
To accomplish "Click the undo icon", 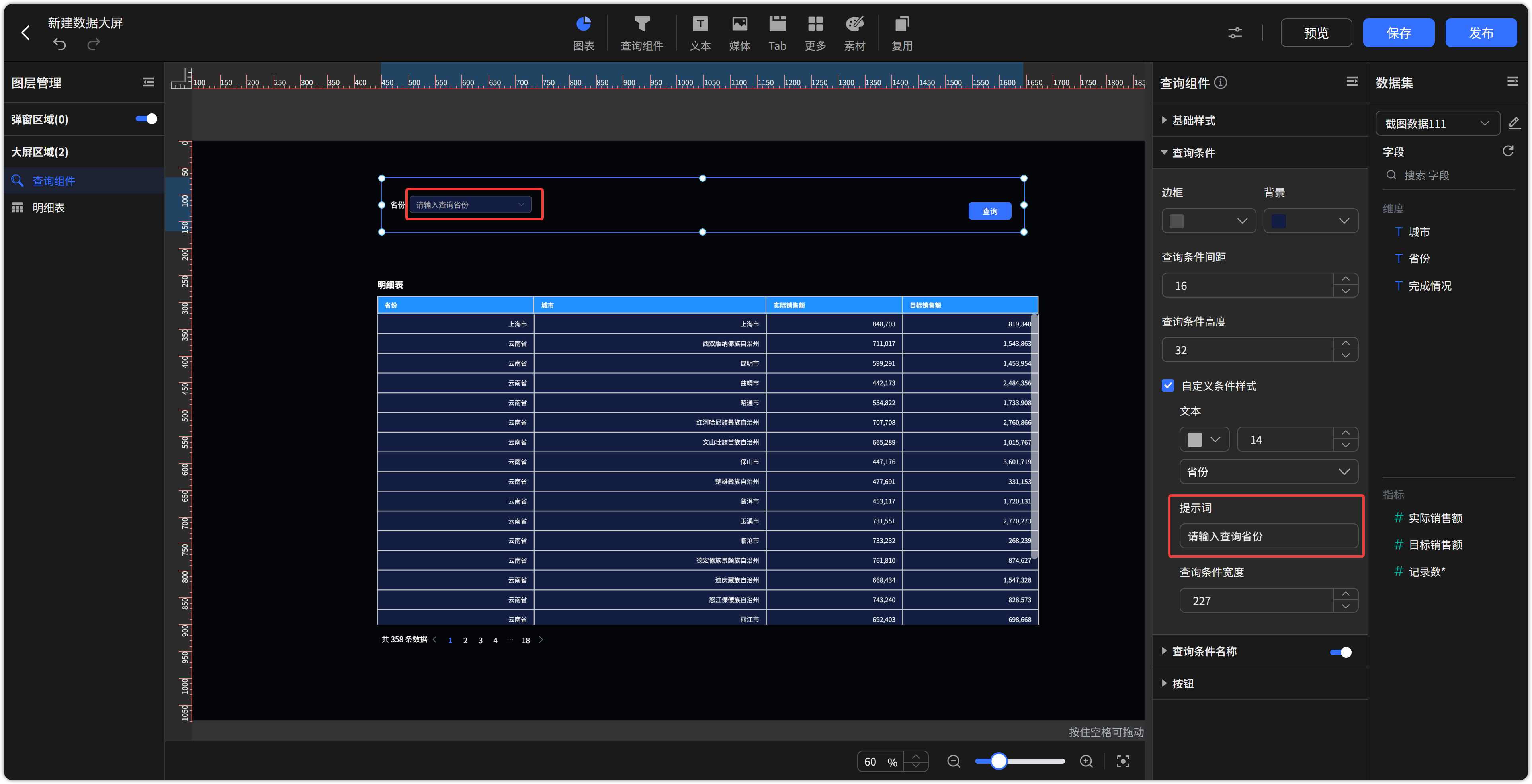I will 59,44.
